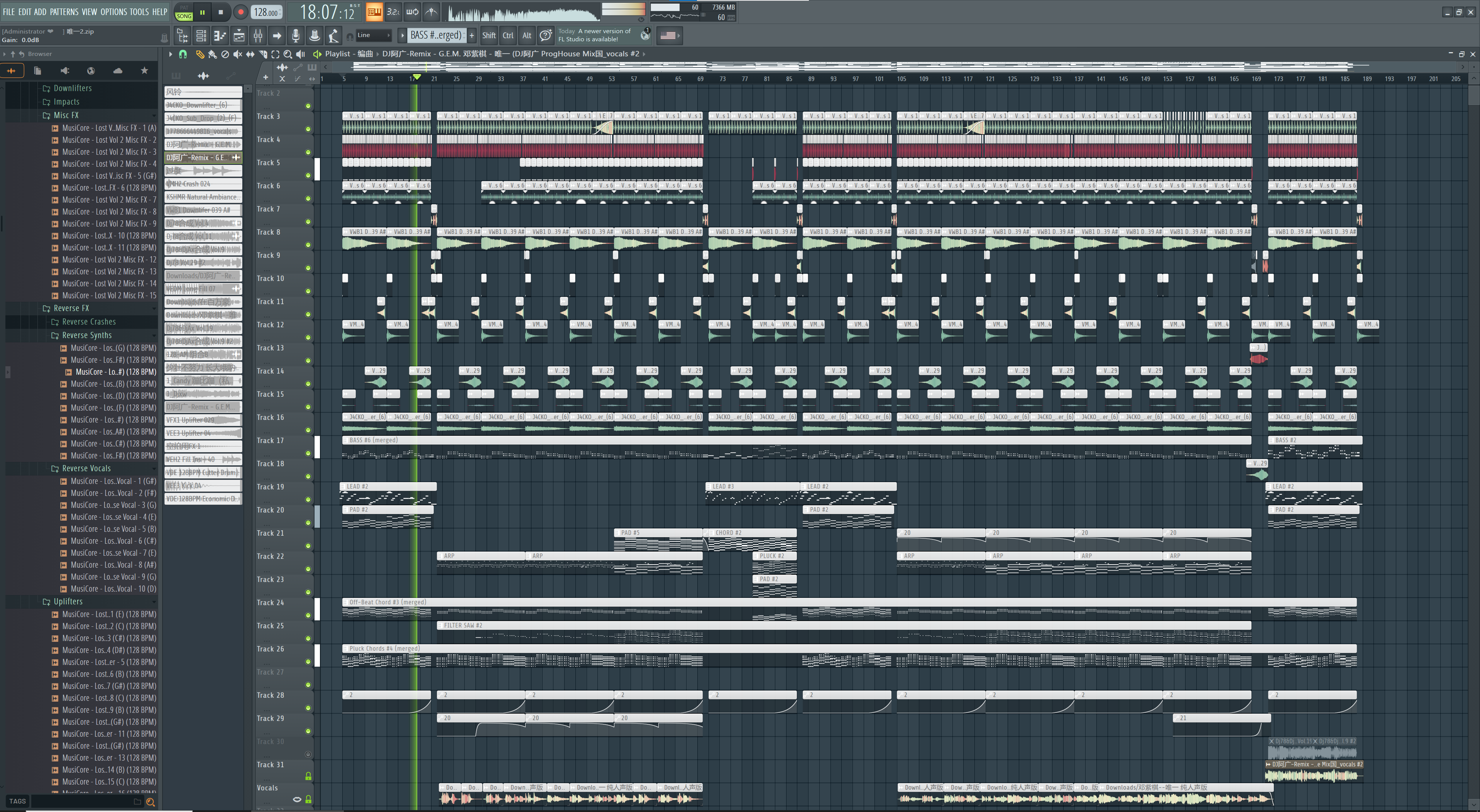Click the Shift modifier button
The width and height of the screenshot is (1480, 812).
(x=489, y=36)
